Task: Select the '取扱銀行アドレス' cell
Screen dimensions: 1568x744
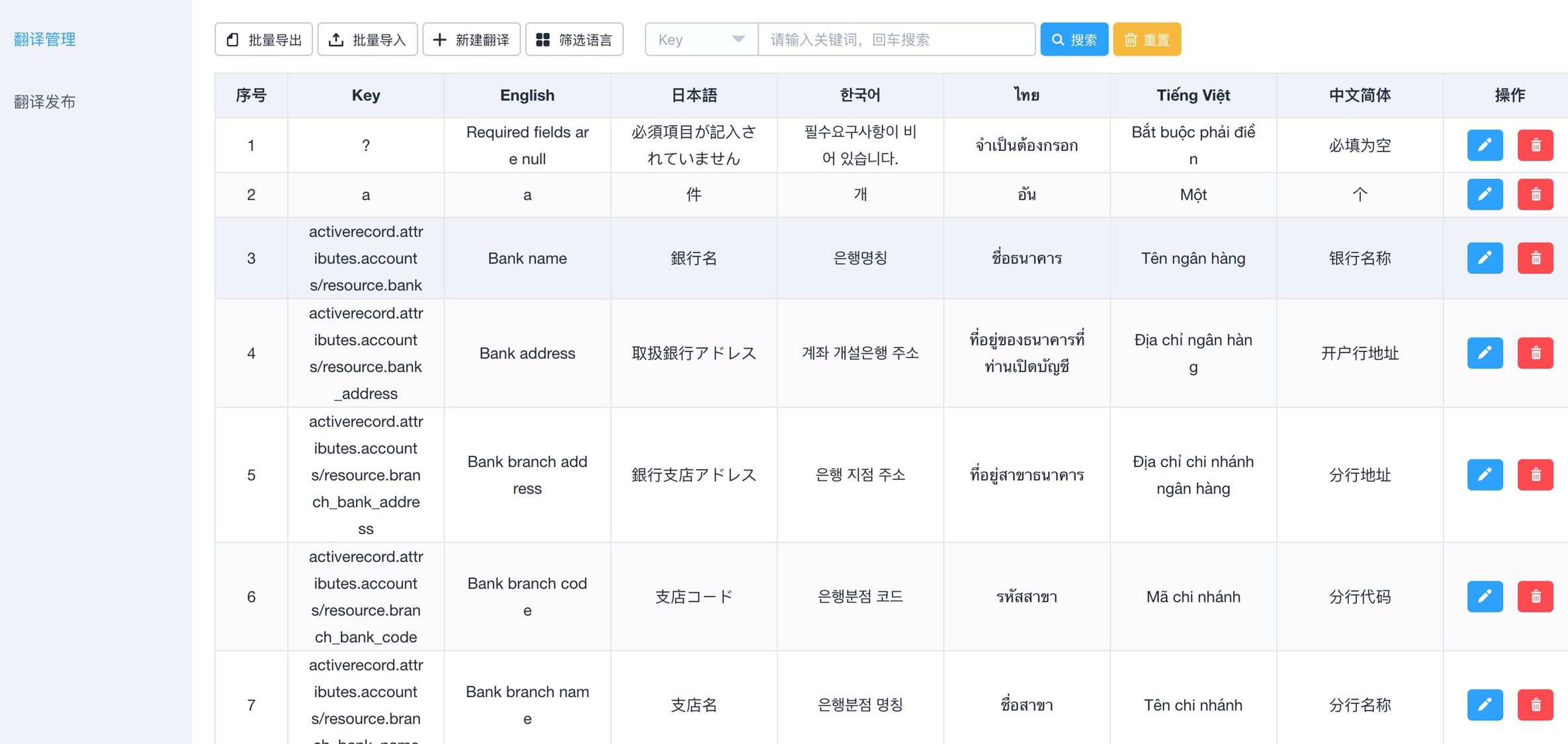Action: [694, 353]
